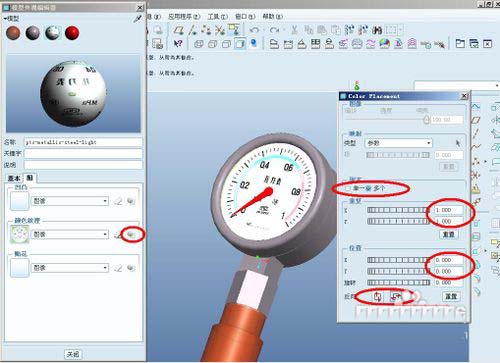The width and height of the screenshot is (500, 363).
Task: Switch to the Map tab
Action: pyautogui.click(x=30, y=178)
